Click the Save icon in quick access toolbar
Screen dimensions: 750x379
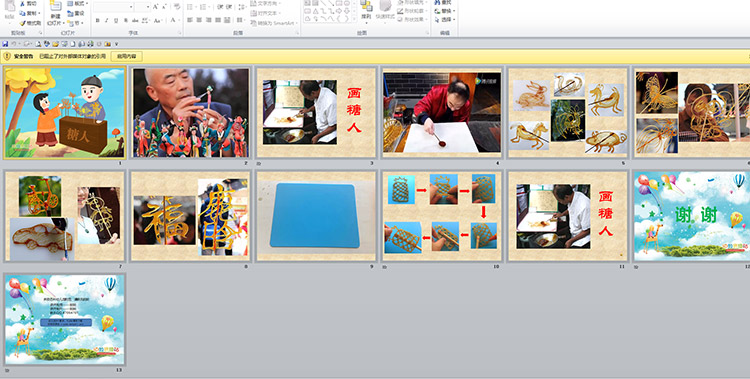click(x=5, y=44)
